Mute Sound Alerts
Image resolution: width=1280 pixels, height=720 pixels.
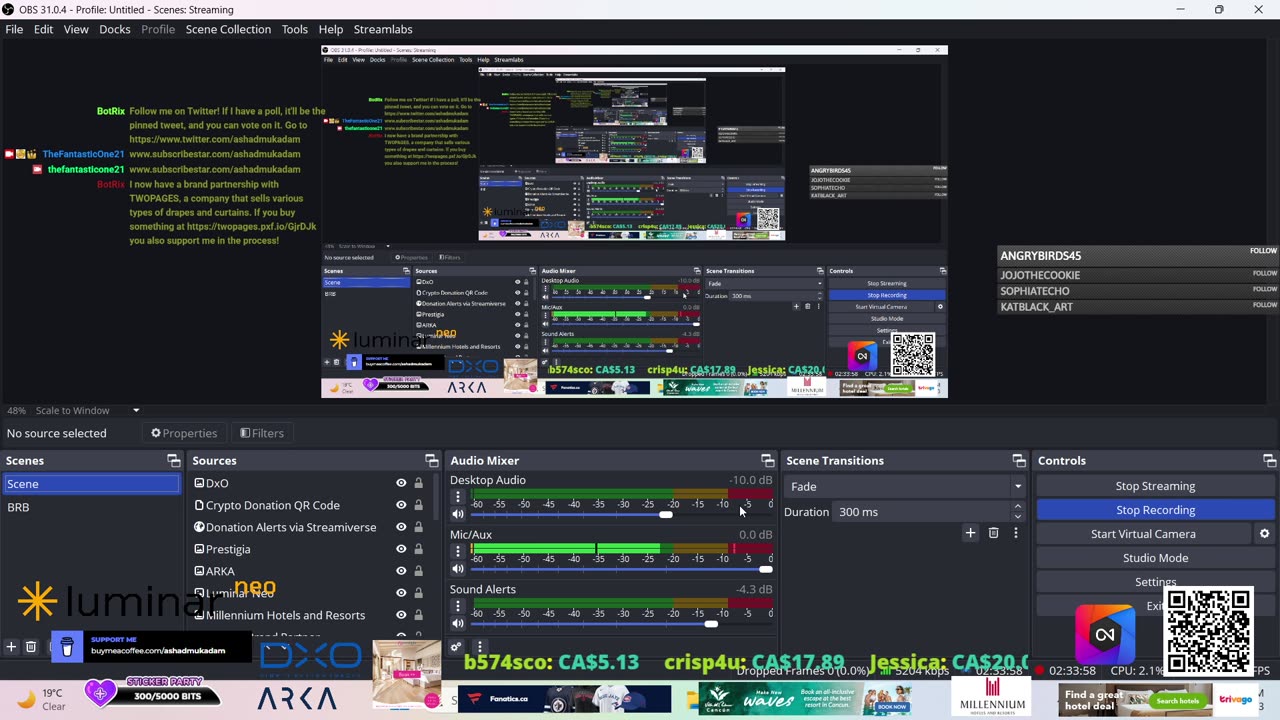pos(458,623)
